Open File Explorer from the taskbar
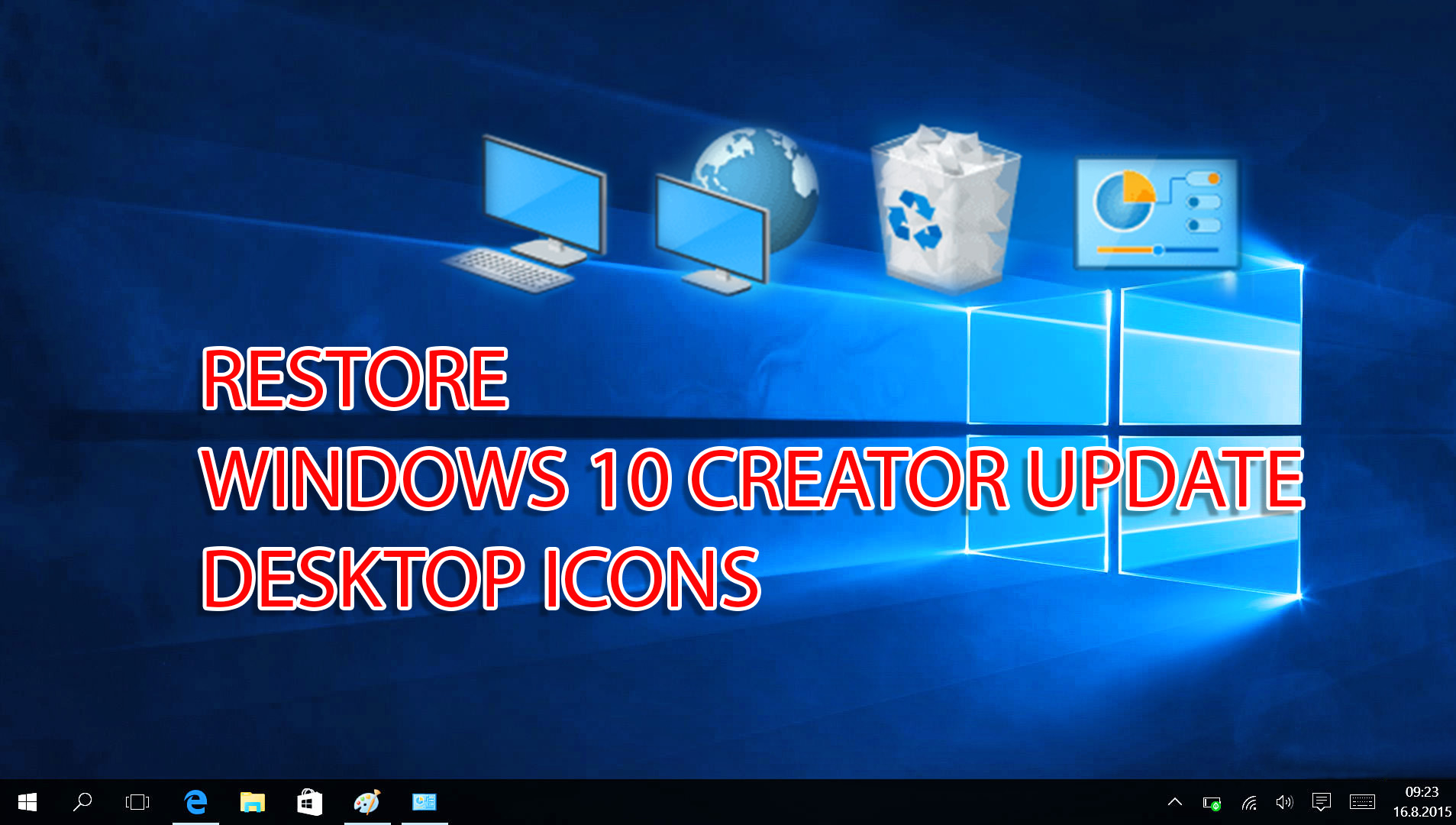 [252, 803]
